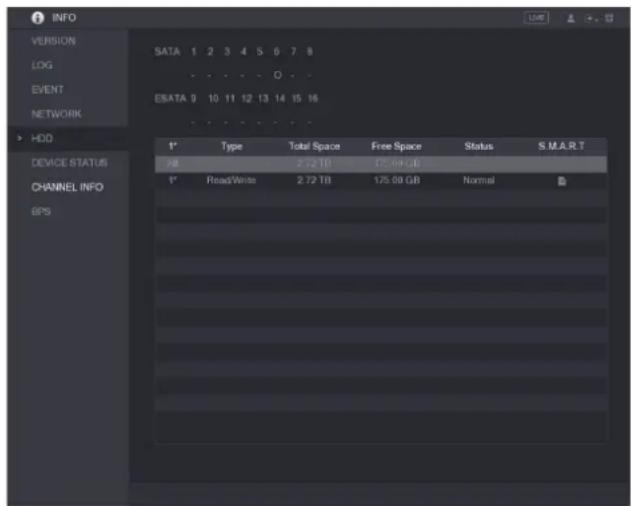Click the SATA label

point(167,52)
